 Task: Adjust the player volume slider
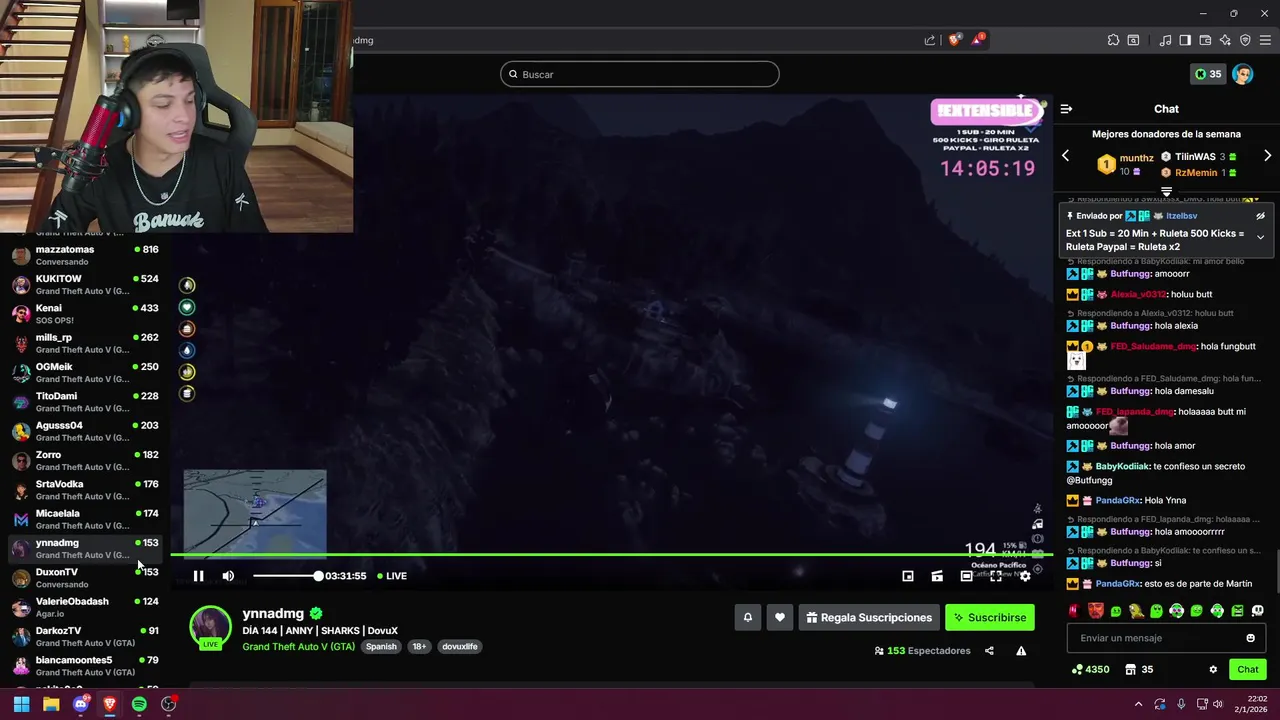286,576
